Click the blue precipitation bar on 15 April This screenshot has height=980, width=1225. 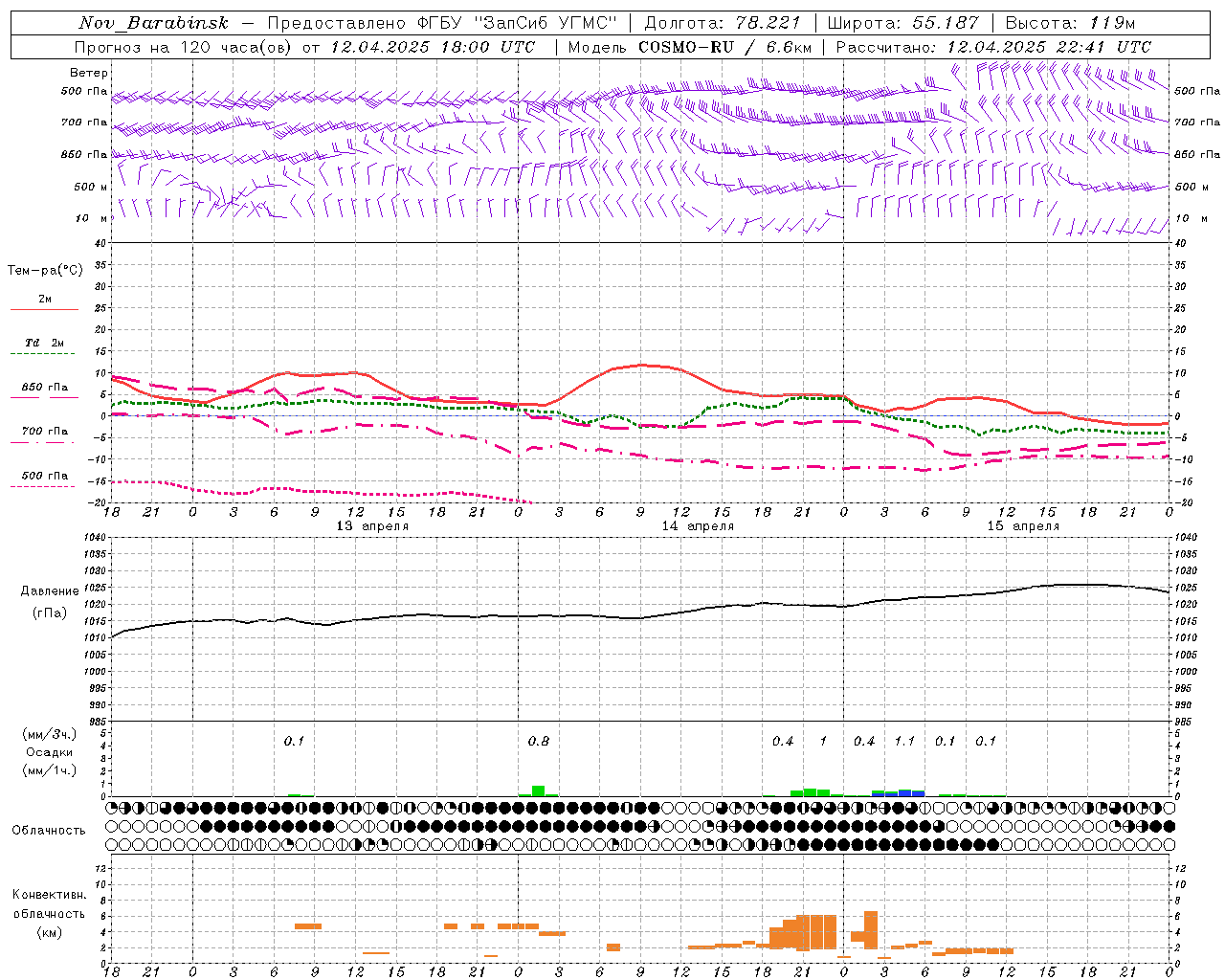pyautogui.click(x=904, y=792)
